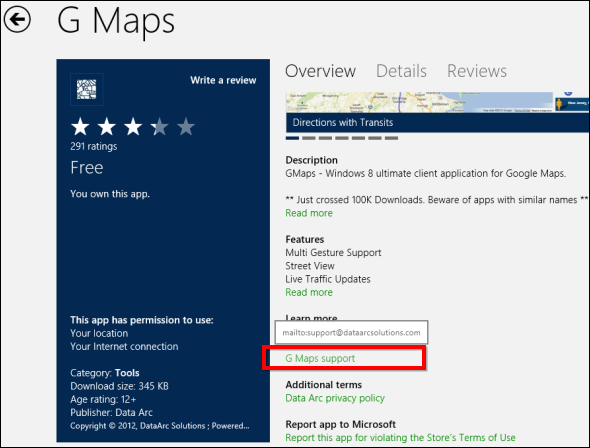Click the Category: Tools text
590x448 pixels.
[105, 373]
